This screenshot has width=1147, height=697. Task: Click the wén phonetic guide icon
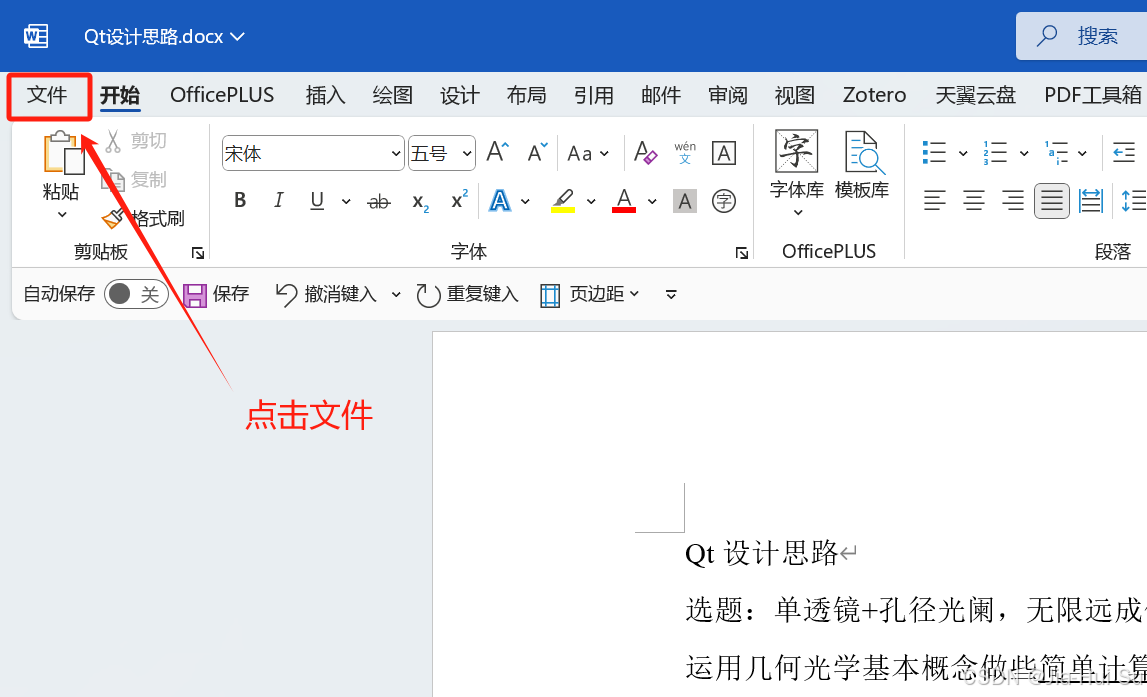(685, 153)
